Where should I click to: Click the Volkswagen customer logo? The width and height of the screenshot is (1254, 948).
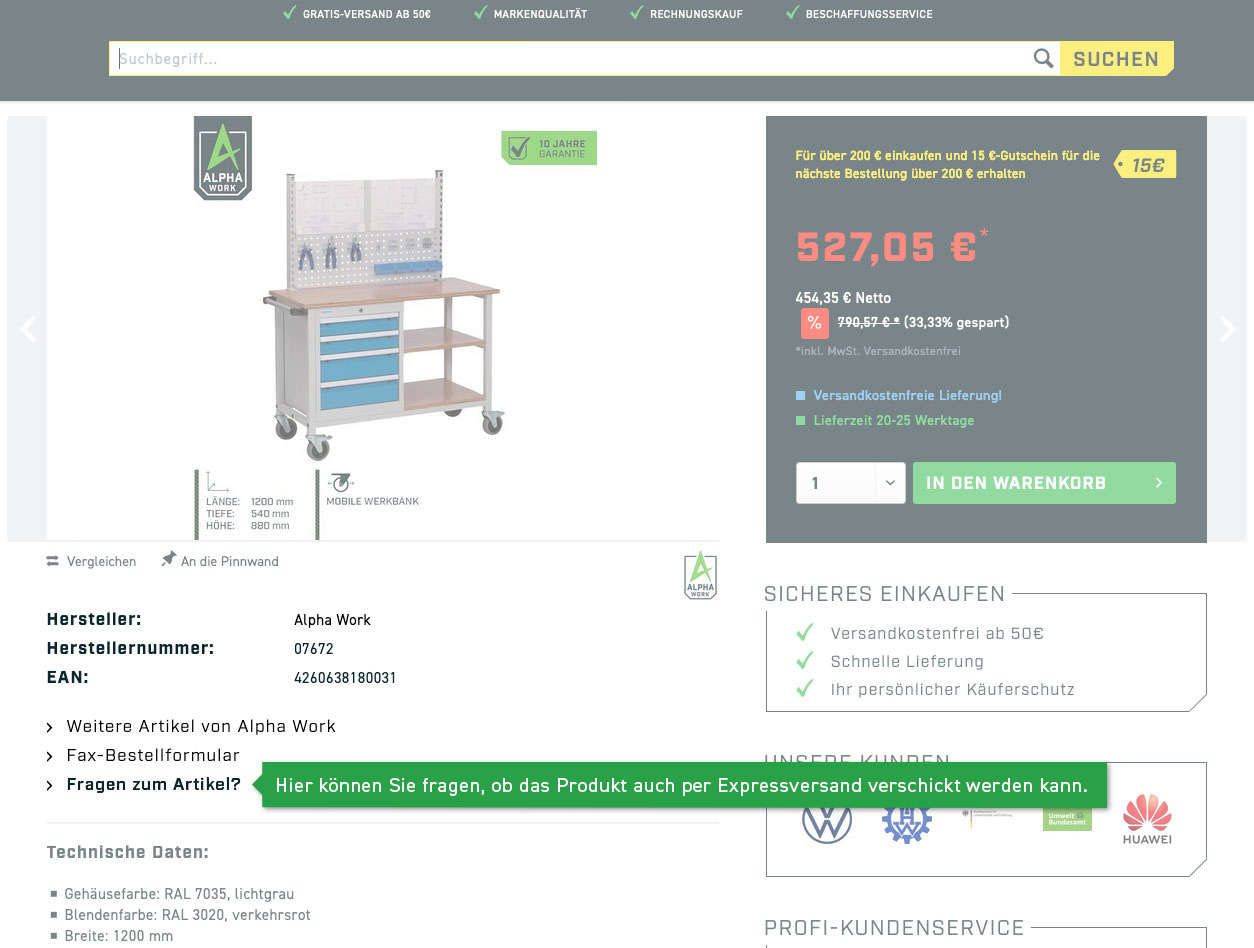827,820
